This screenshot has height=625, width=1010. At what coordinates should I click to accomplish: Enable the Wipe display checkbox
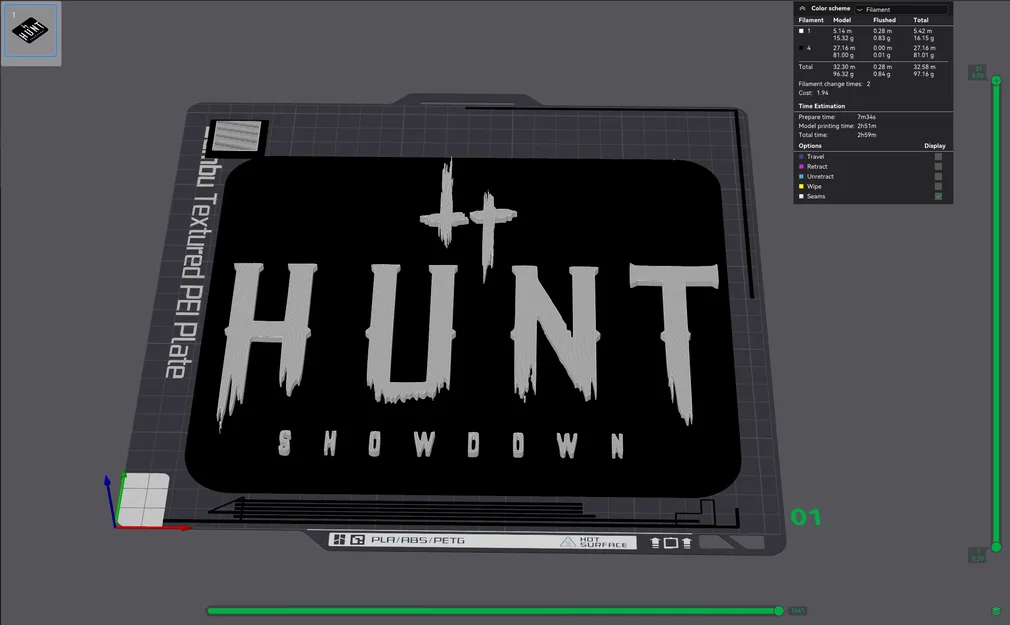(937, 186)
